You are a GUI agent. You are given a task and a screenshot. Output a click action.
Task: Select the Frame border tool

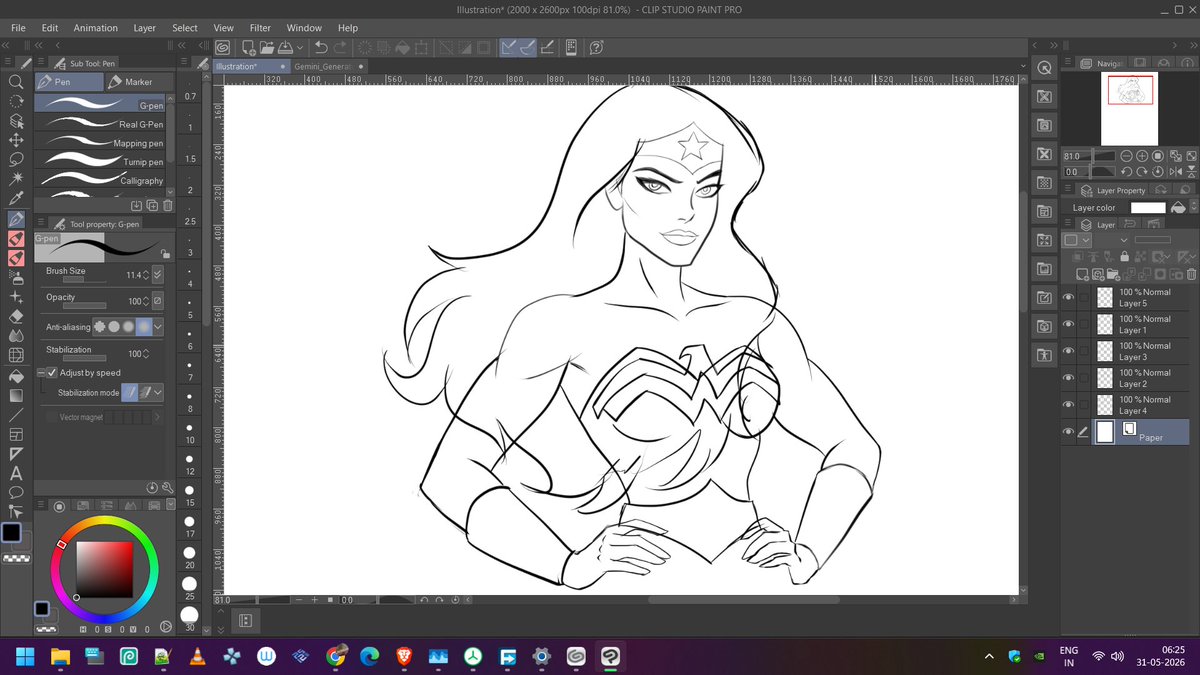pyautogui.click(x=16, y=434)
